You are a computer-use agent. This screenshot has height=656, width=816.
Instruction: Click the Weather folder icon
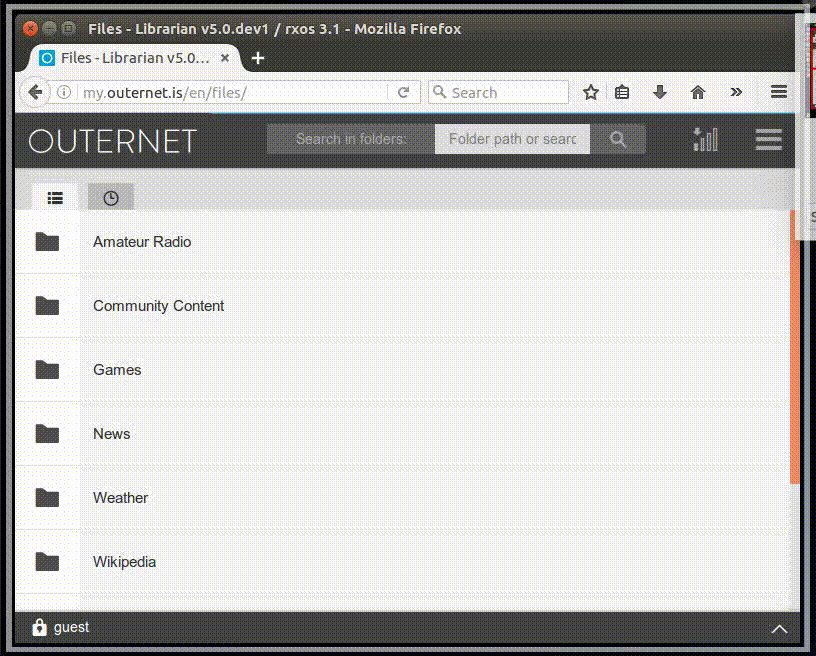coord(47,498)
